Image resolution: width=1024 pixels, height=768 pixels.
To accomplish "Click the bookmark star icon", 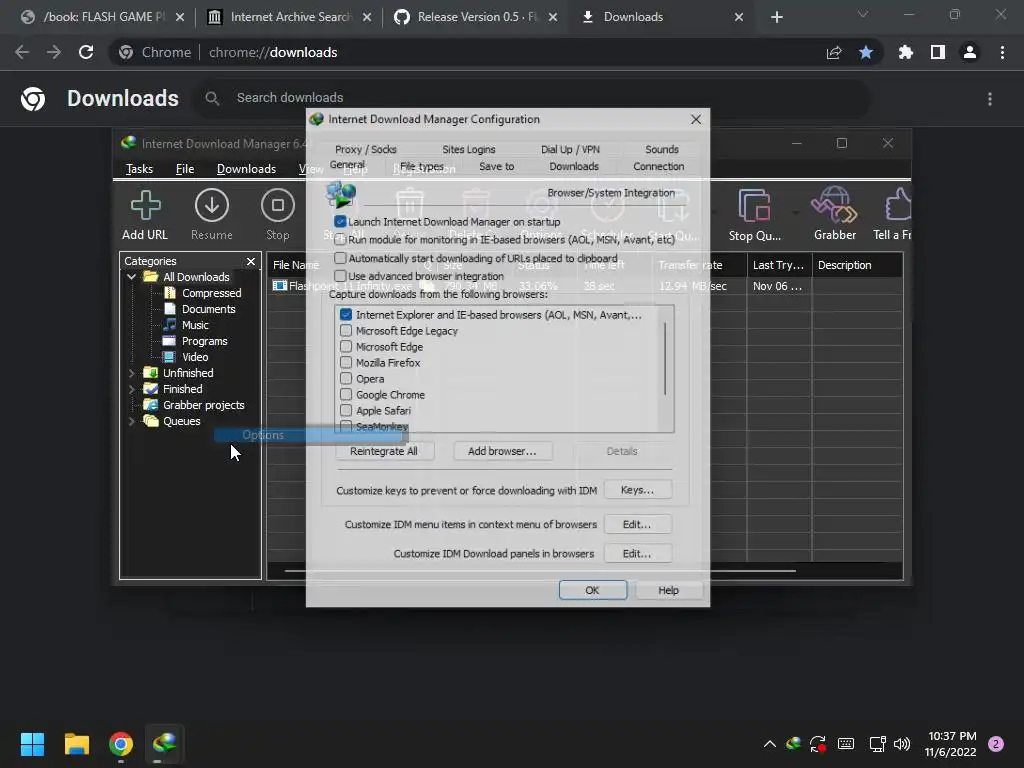I will point(866,52).
